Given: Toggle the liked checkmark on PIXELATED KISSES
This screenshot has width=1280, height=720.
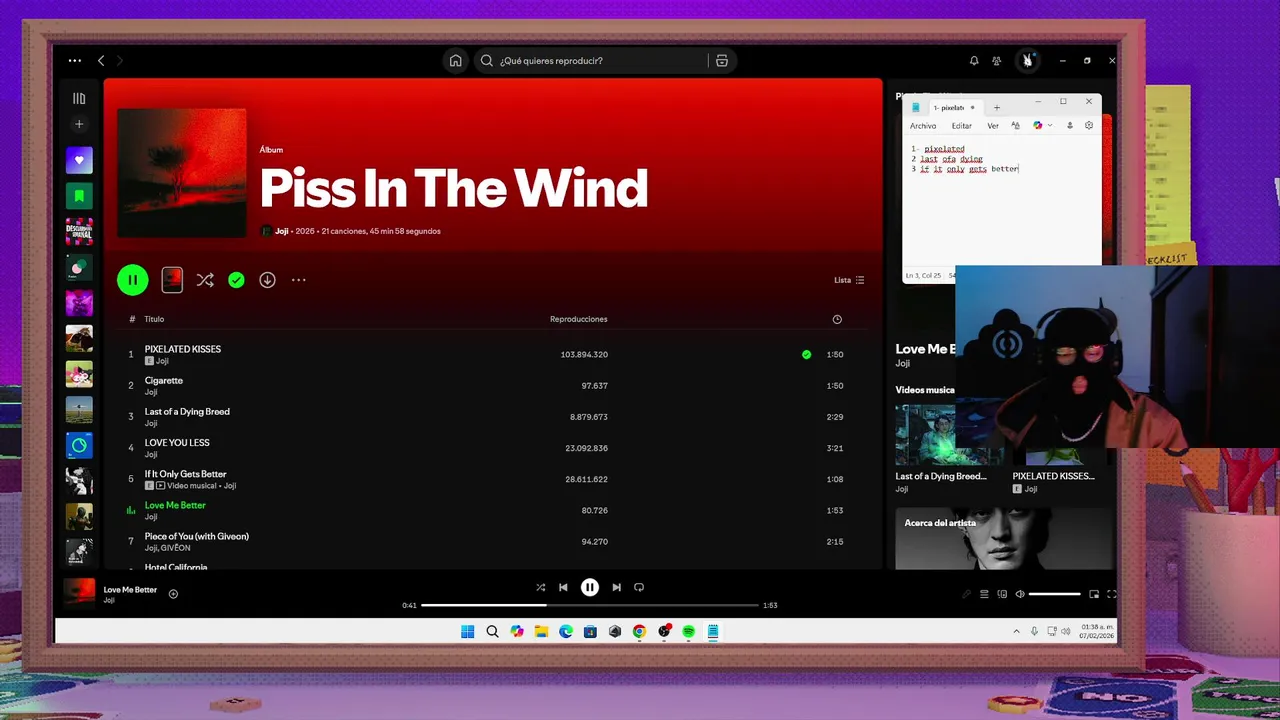Looking at the screenshot, I should pyautogui.click(x=806, y=354).
